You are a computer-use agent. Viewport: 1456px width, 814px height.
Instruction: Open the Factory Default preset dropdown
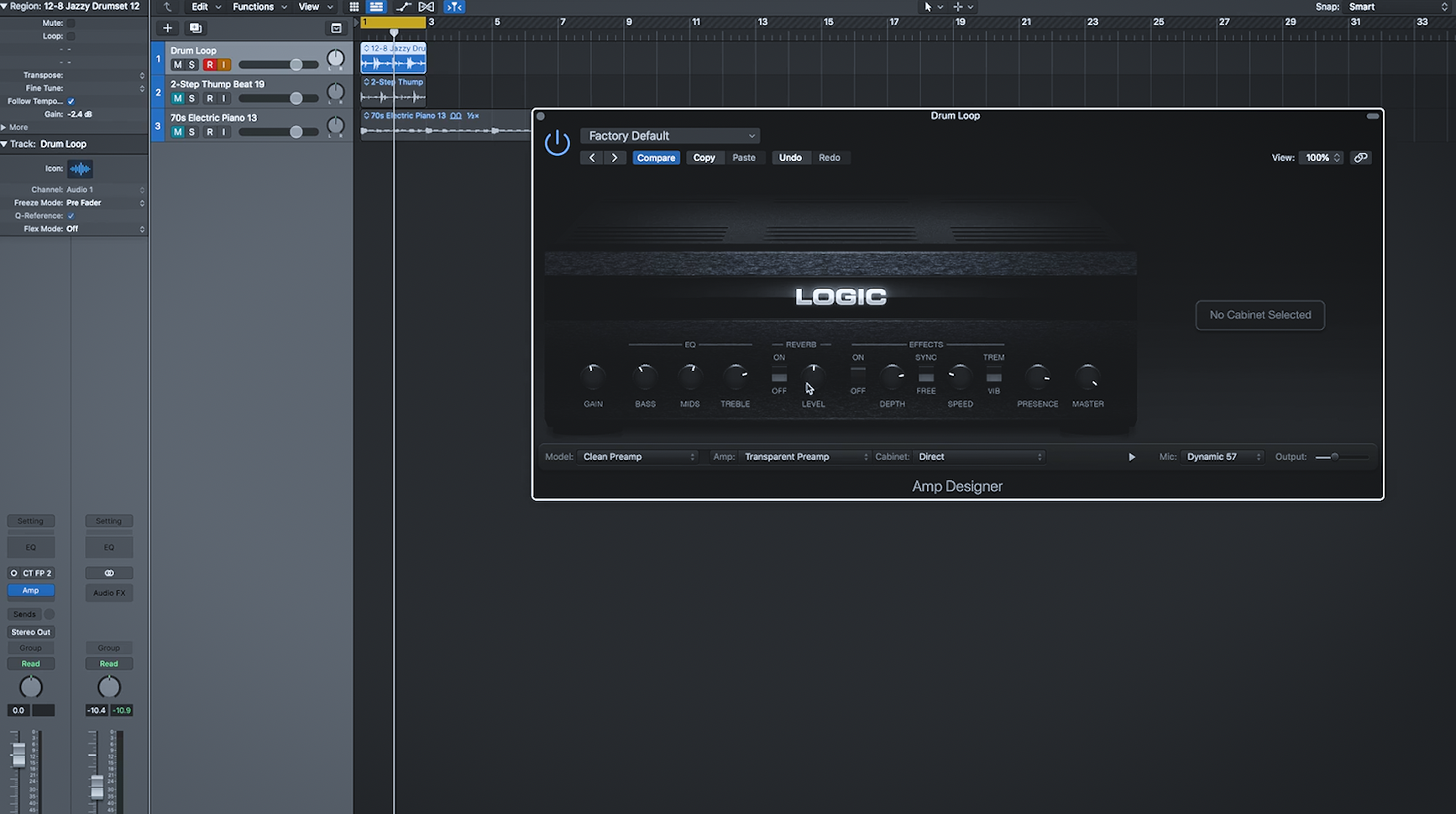670,136
